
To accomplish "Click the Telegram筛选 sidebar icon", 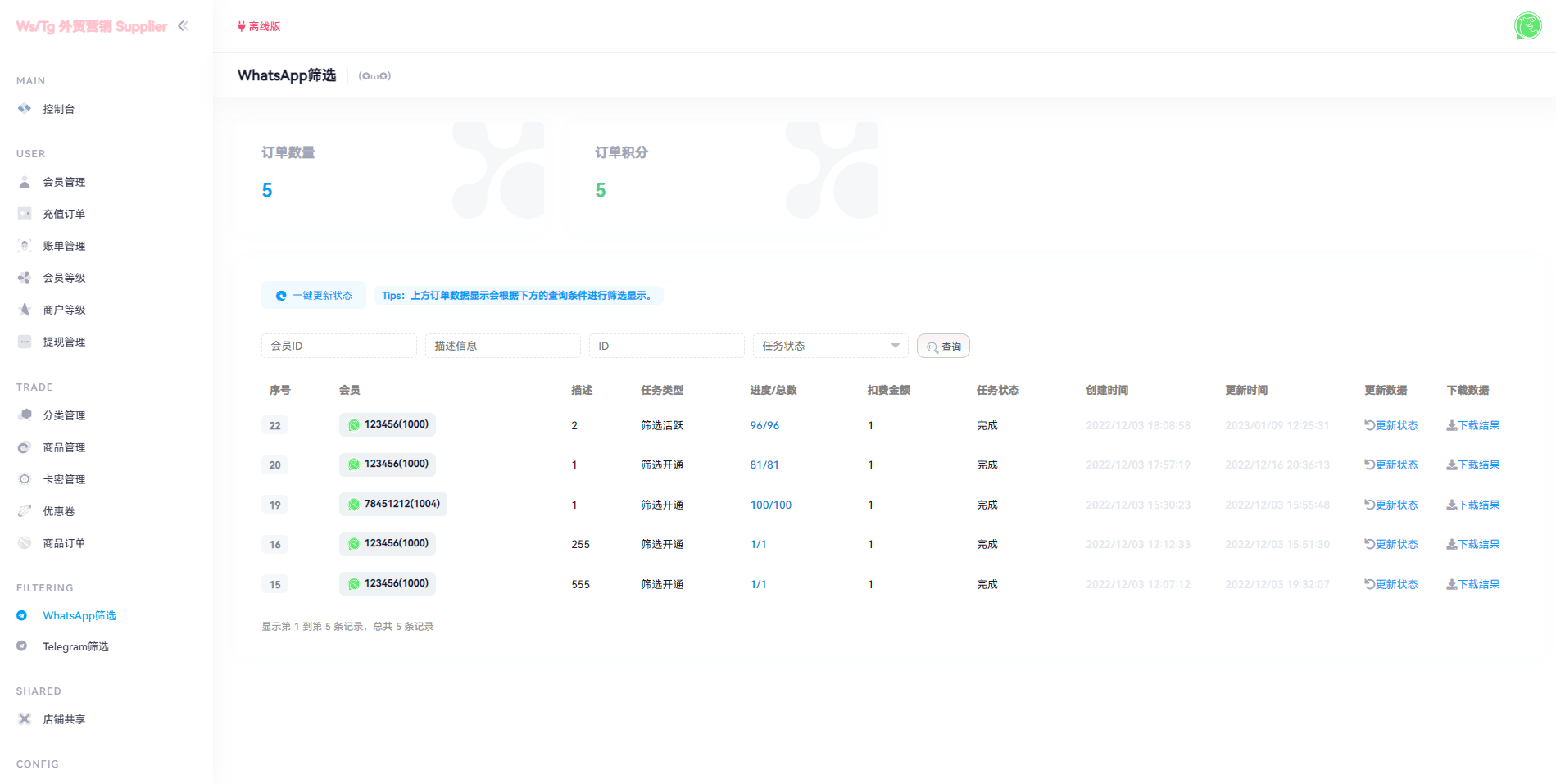I will pos(22,646).
